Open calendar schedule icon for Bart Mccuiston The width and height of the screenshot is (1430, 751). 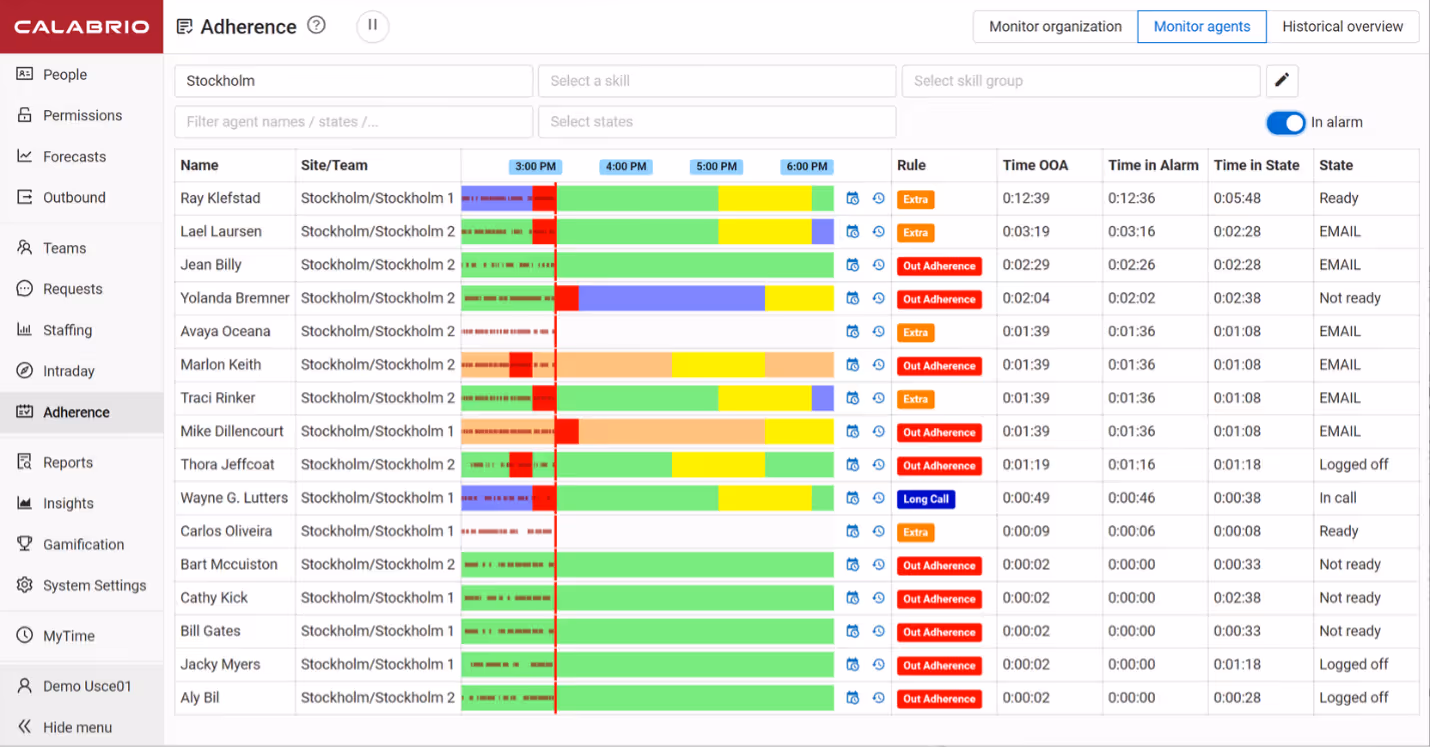[853, 565]
